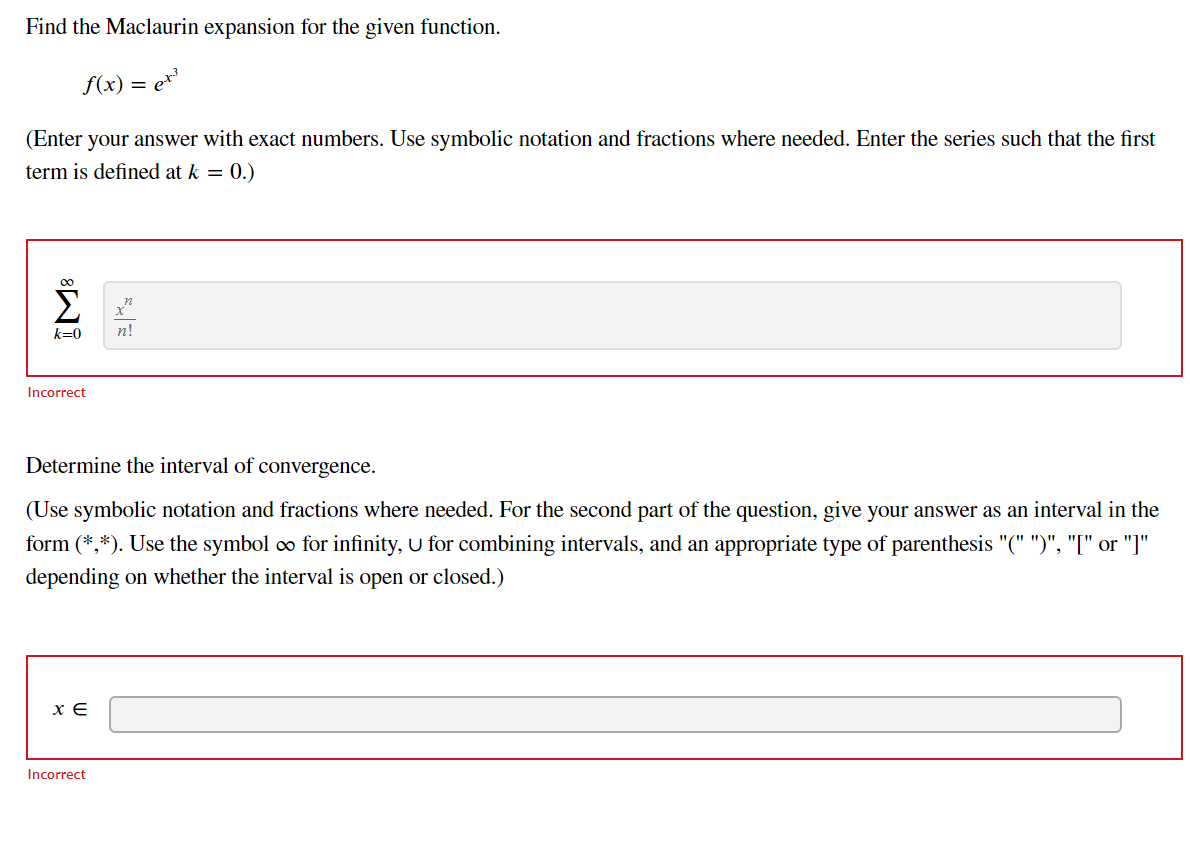Click the x ∈ symbol beside the interval field

tap(69, 709)
